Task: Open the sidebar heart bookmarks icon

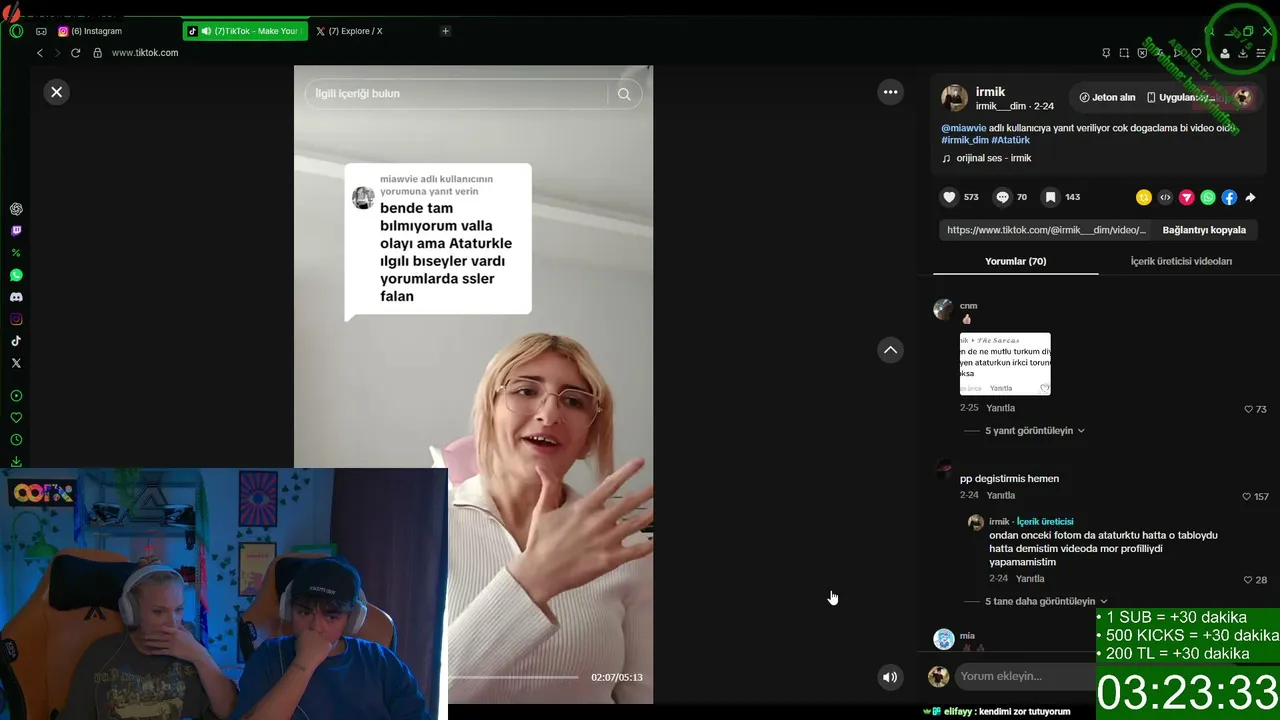Action: point(16,418)
